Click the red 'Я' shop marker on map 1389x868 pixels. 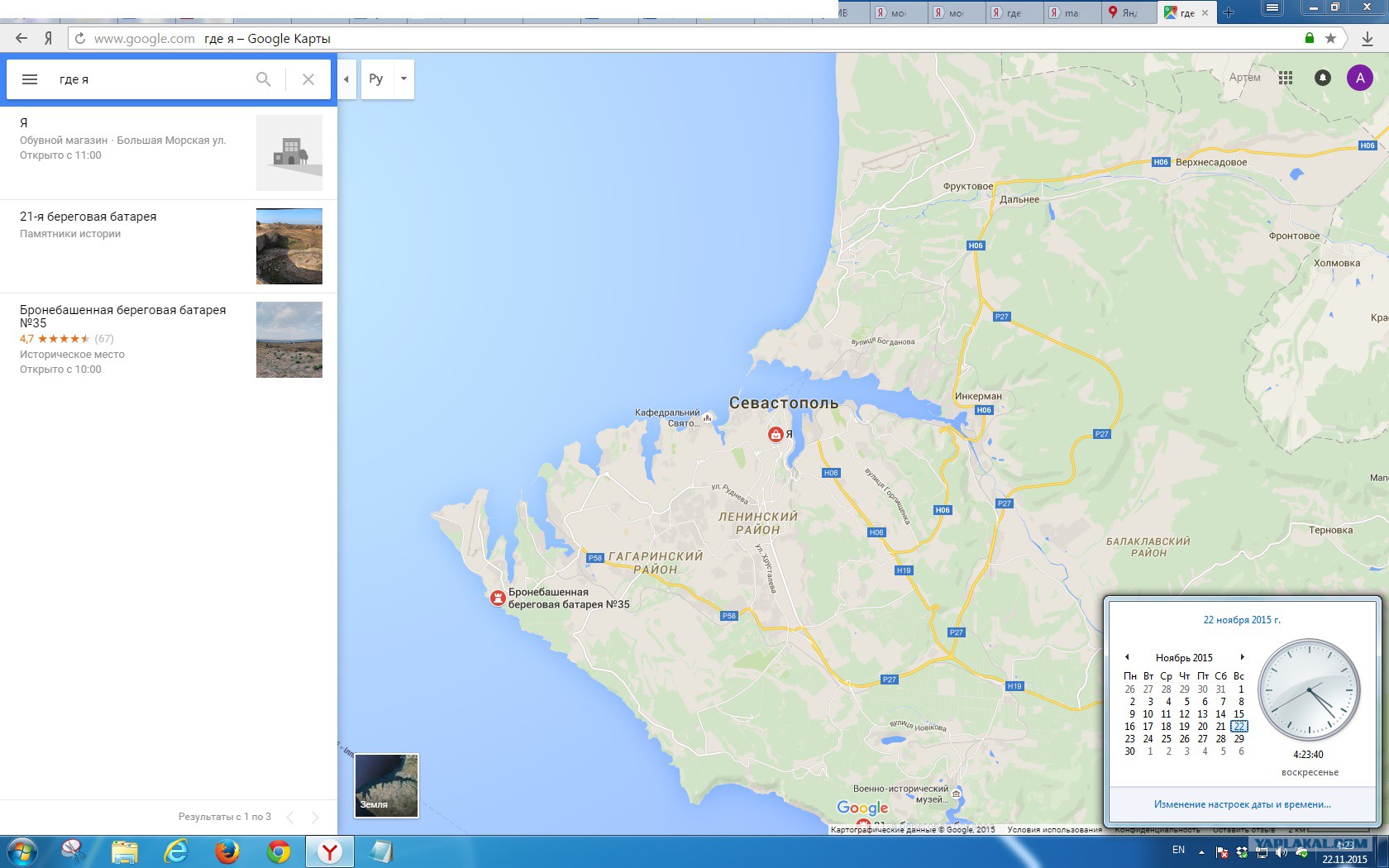(x=776, y=435)
